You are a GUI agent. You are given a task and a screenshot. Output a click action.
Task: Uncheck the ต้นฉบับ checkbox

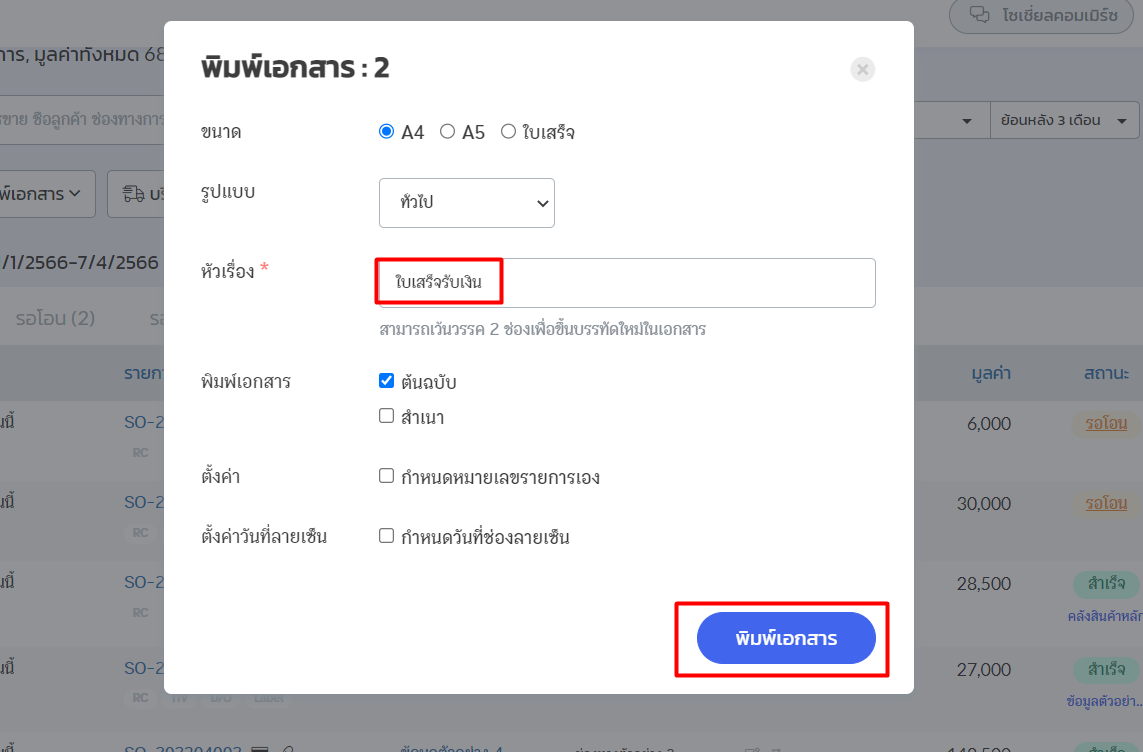pyautogui.click(x=387, y=380)
